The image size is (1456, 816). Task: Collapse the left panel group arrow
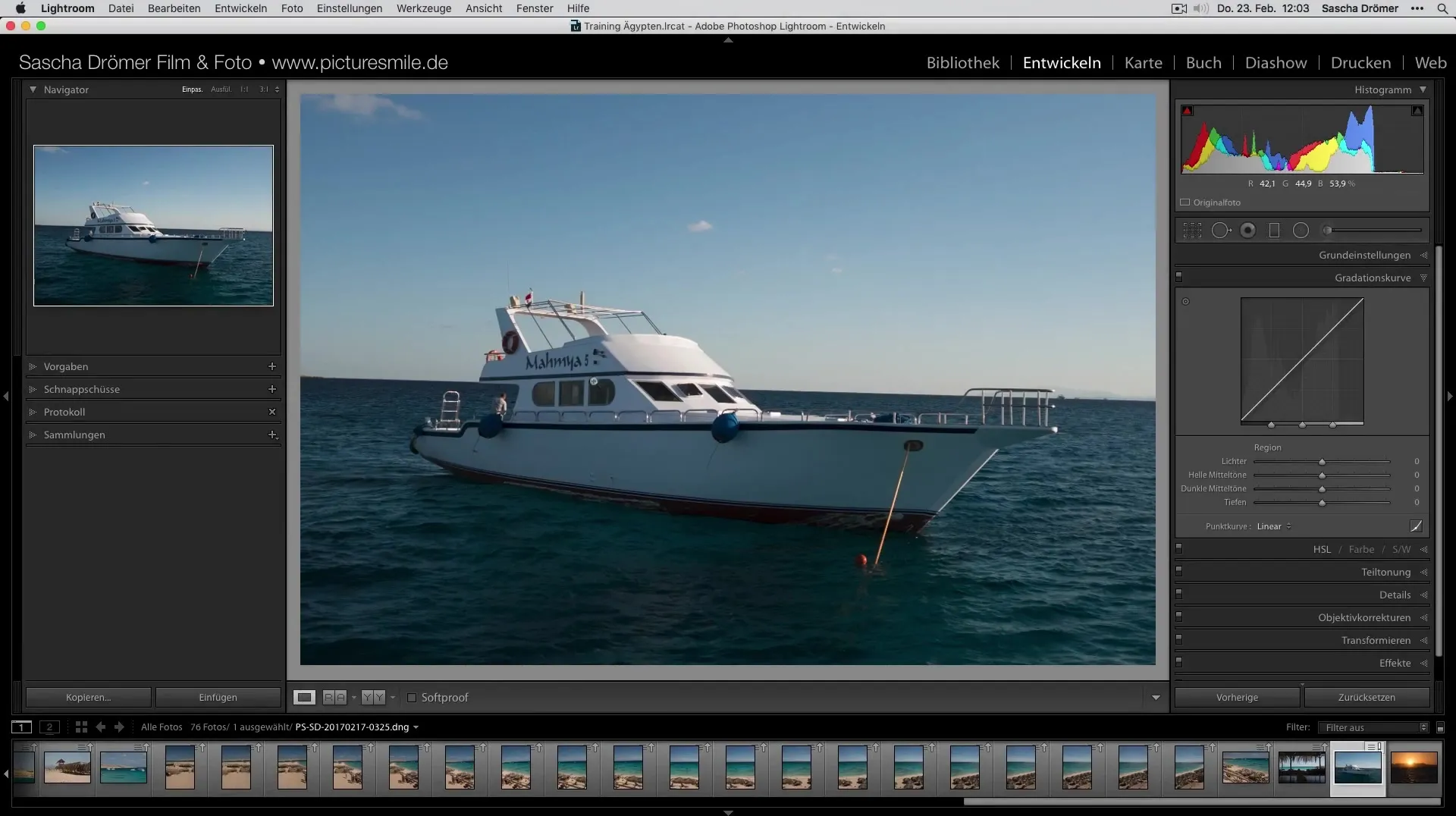tap(6, 396)
